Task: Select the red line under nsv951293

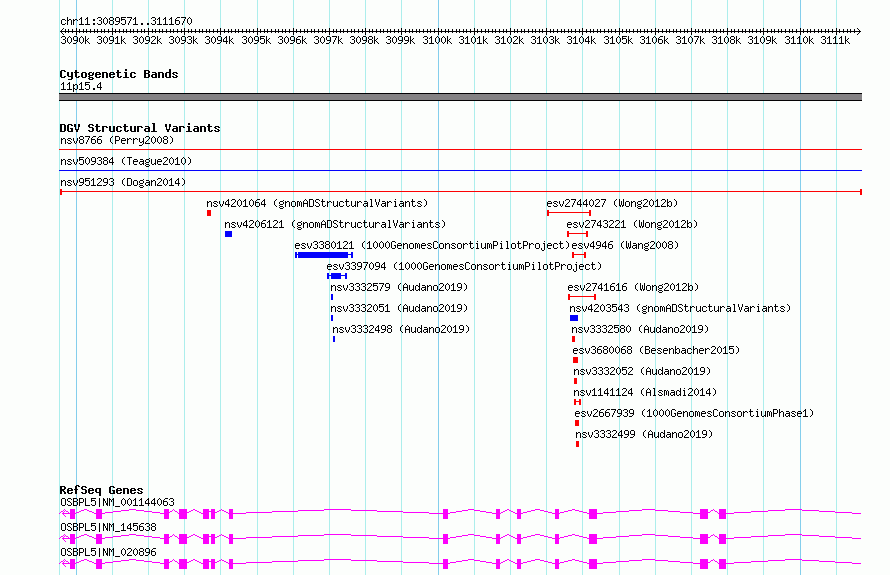Action: pos(460,192)
